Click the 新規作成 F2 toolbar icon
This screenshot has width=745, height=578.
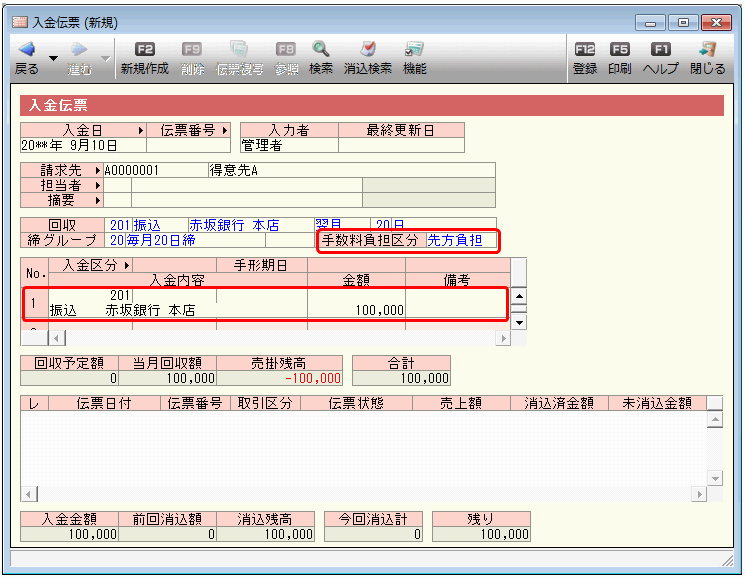tap(144, 49)
